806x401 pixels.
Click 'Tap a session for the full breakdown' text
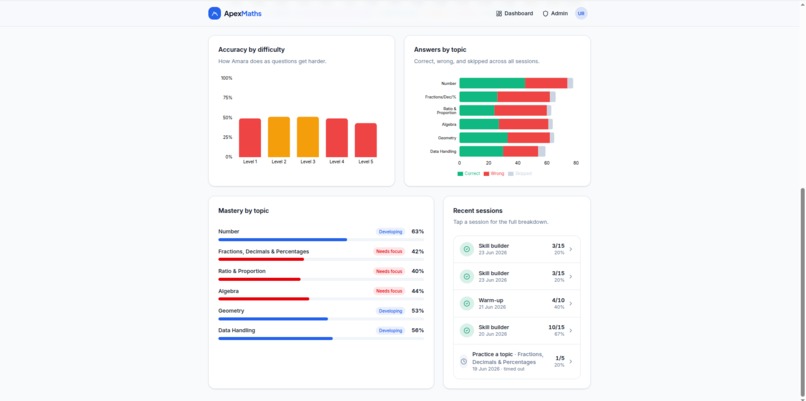(501, 222)
